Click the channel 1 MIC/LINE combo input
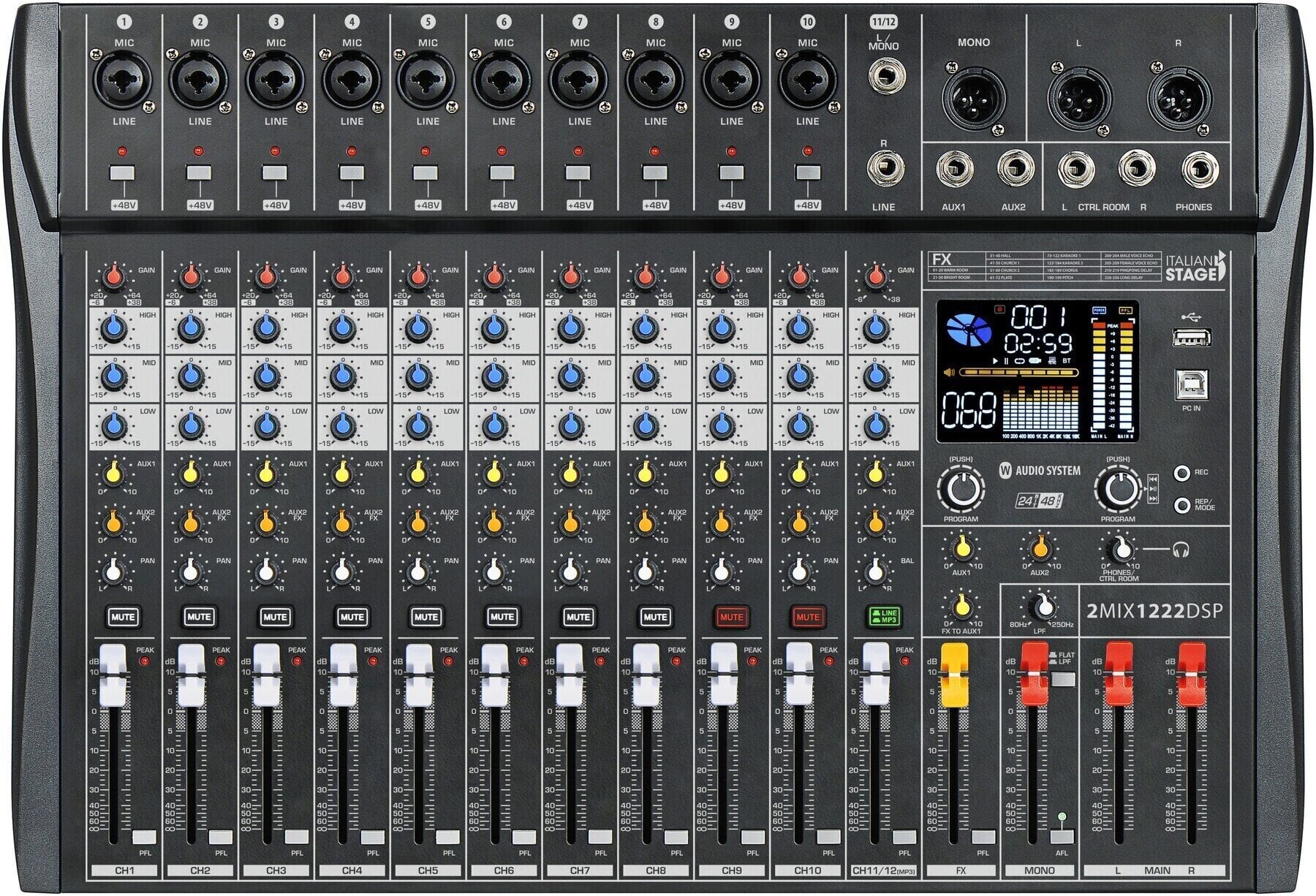The image size is (1316, 896). [124, 80]
